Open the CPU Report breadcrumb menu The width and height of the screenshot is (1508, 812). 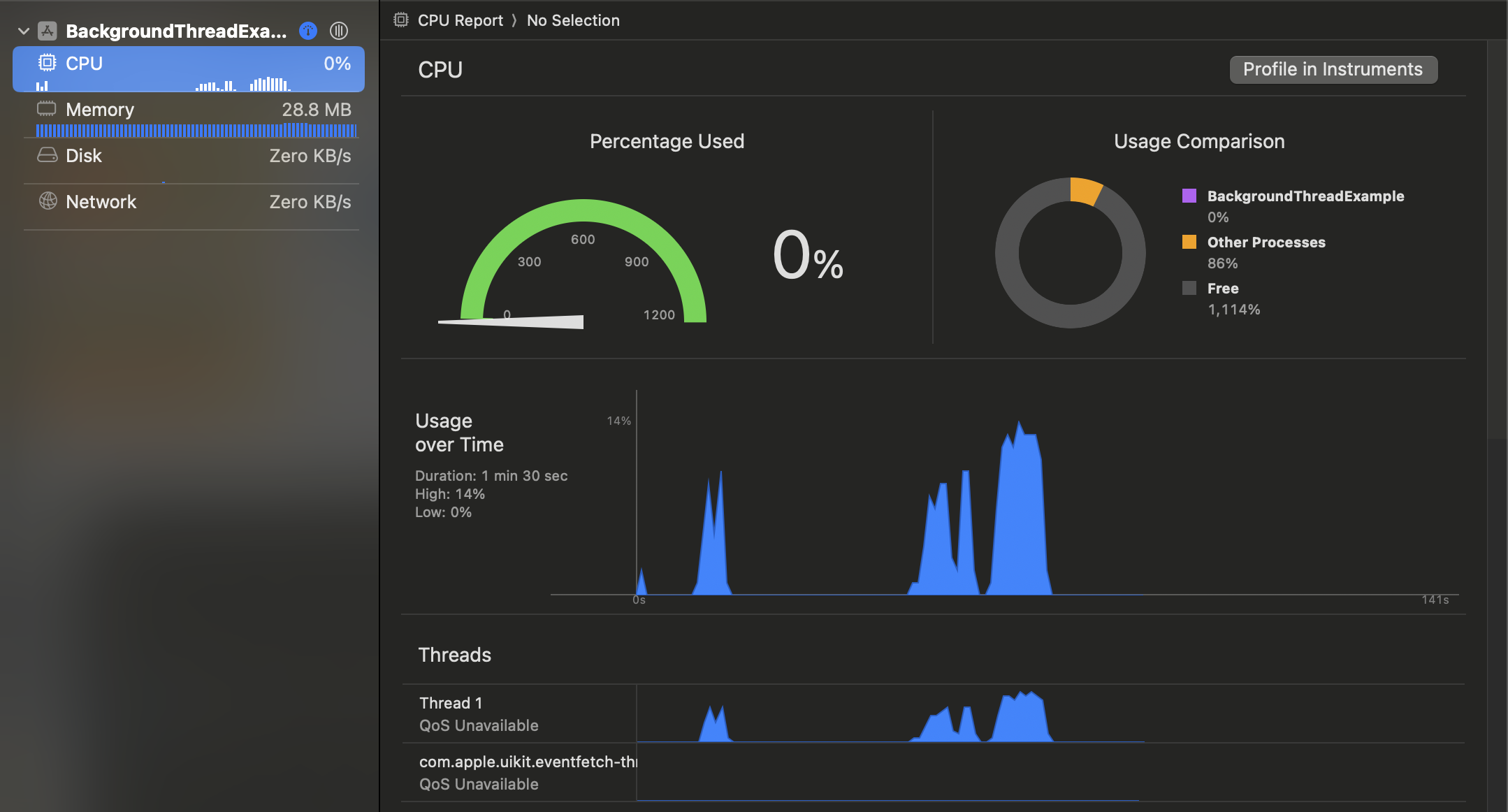point(460,20)
